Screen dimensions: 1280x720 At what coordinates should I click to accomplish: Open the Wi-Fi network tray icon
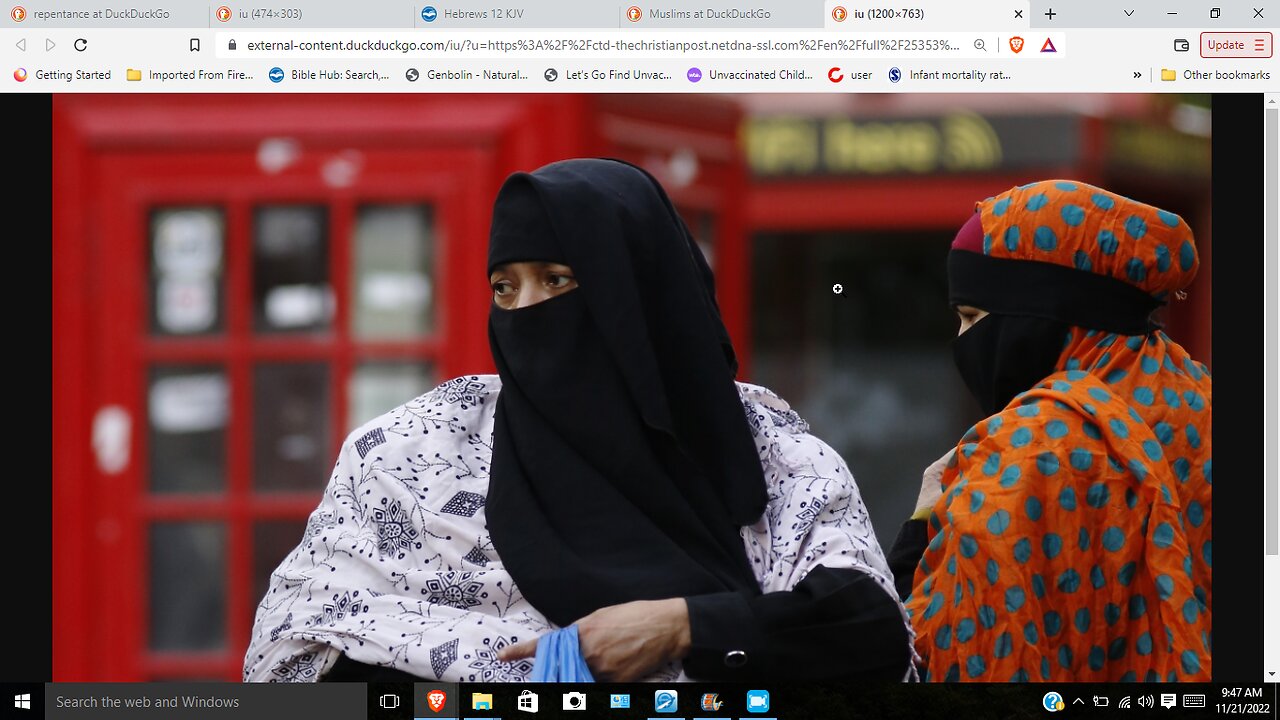1124,701
